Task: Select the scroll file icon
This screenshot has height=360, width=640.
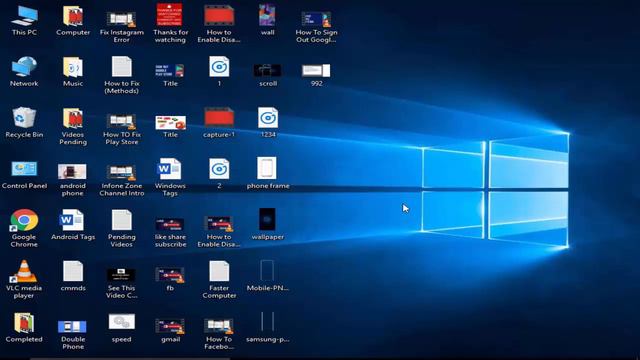Action: (x=268, y=75)
